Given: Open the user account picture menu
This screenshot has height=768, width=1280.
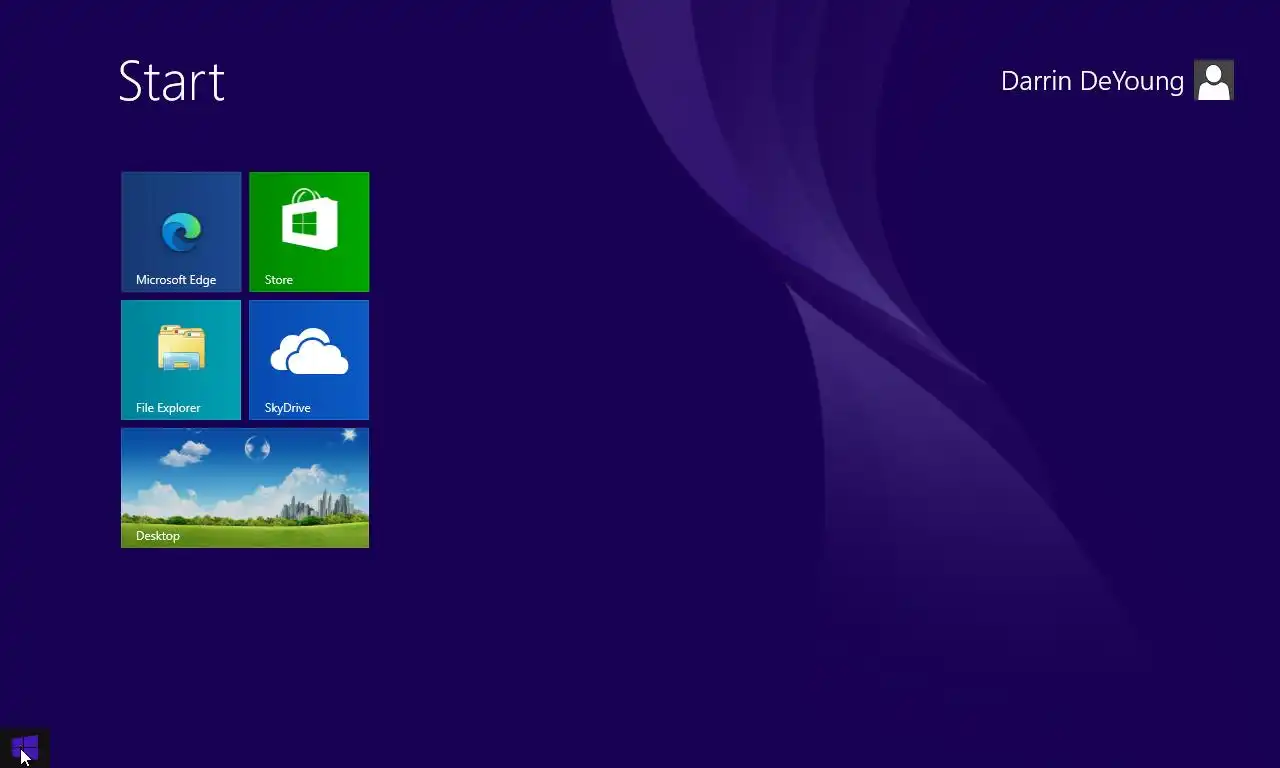Looking at the screenshot, I should (1214, 80).
